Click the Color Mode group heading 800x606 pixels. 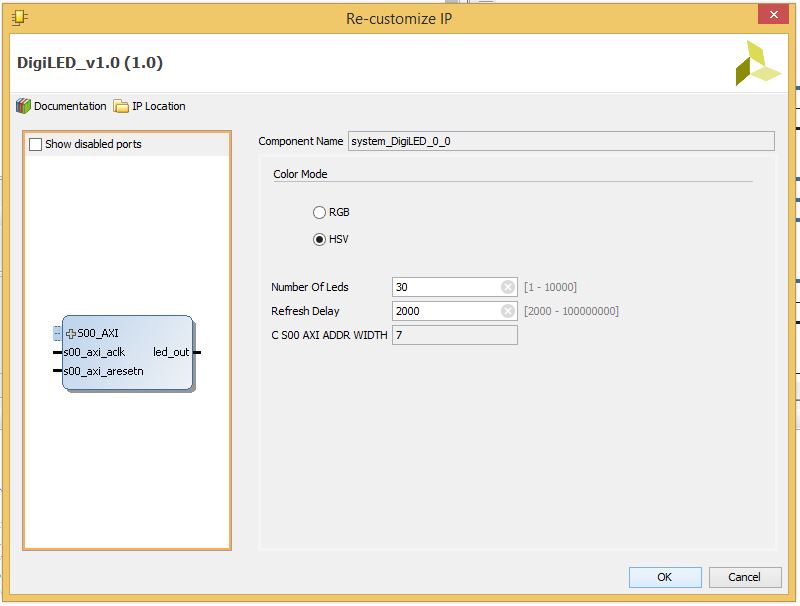301,174
